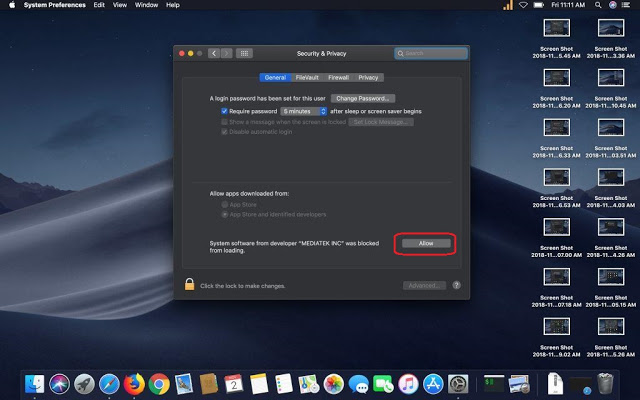This screenshot has width=640, height=400.
Task: Open Finder from the dock
Action: [x=35, y=383]
